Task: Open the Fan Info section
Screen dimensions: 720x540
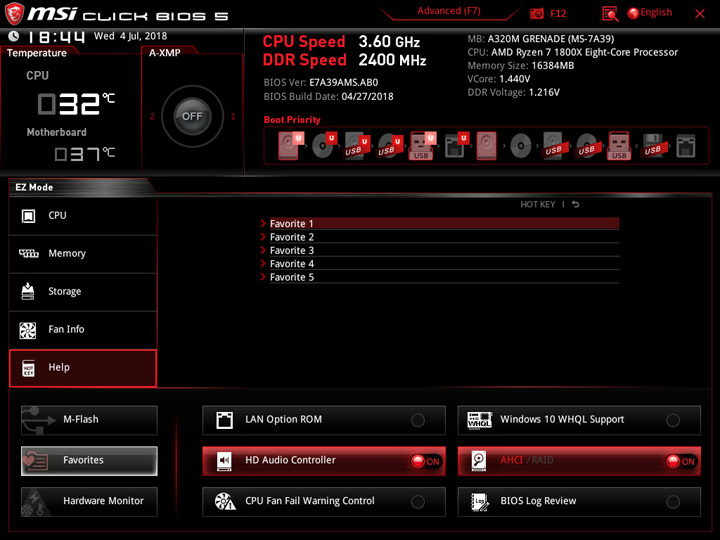Action: 83,330
